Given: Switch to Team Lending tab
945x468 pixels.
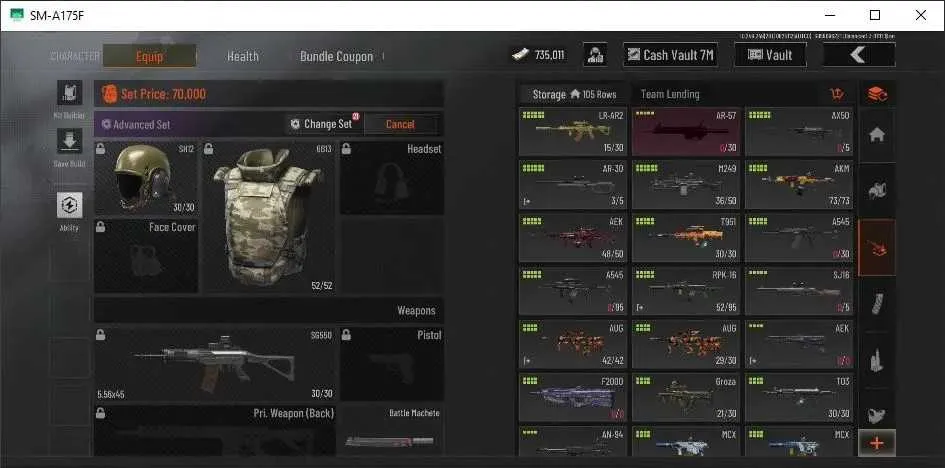Looking at the screenshot, I should tap(670, 94).
